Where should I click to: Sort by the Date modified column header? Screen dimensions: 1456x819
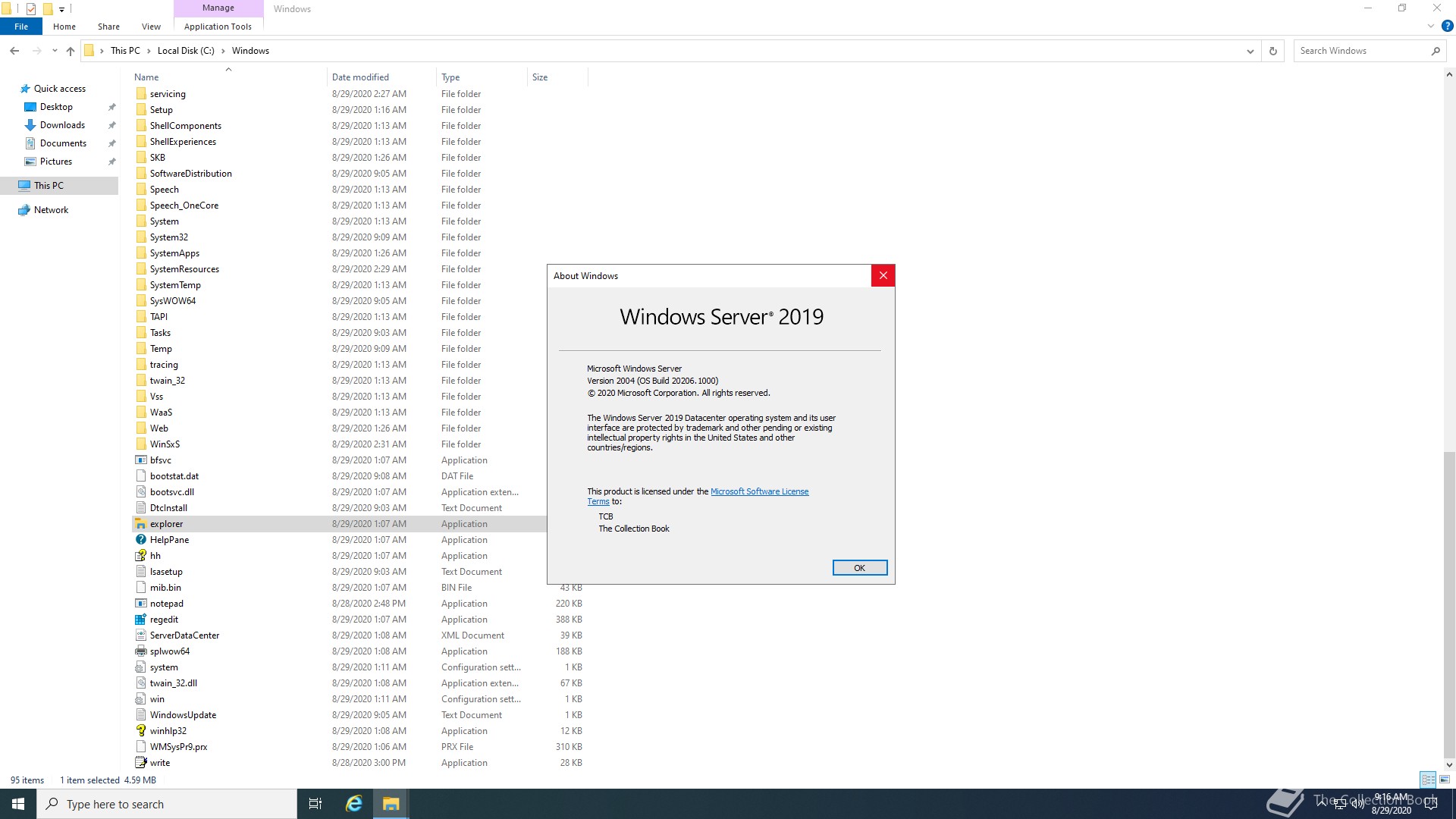(360, 77)
